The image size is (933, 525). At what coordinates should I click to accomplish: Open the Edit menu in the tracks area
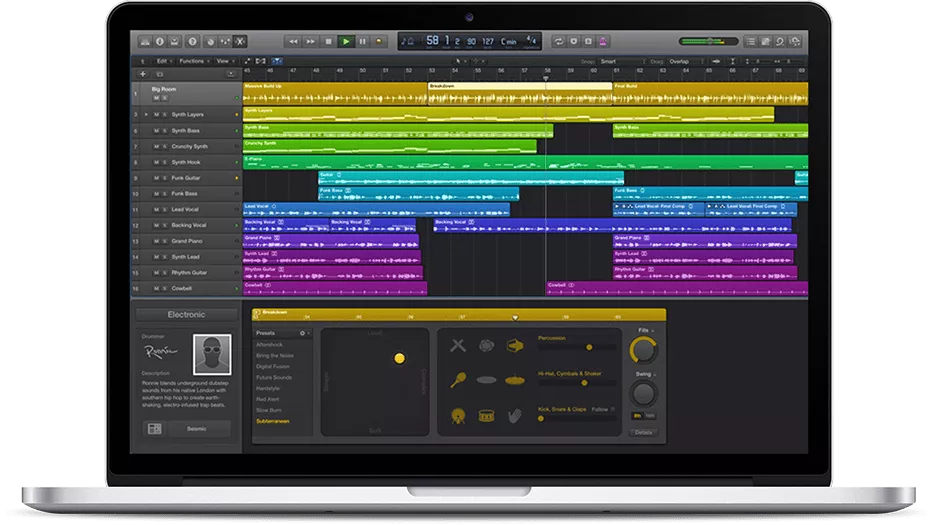pos(164,61)
